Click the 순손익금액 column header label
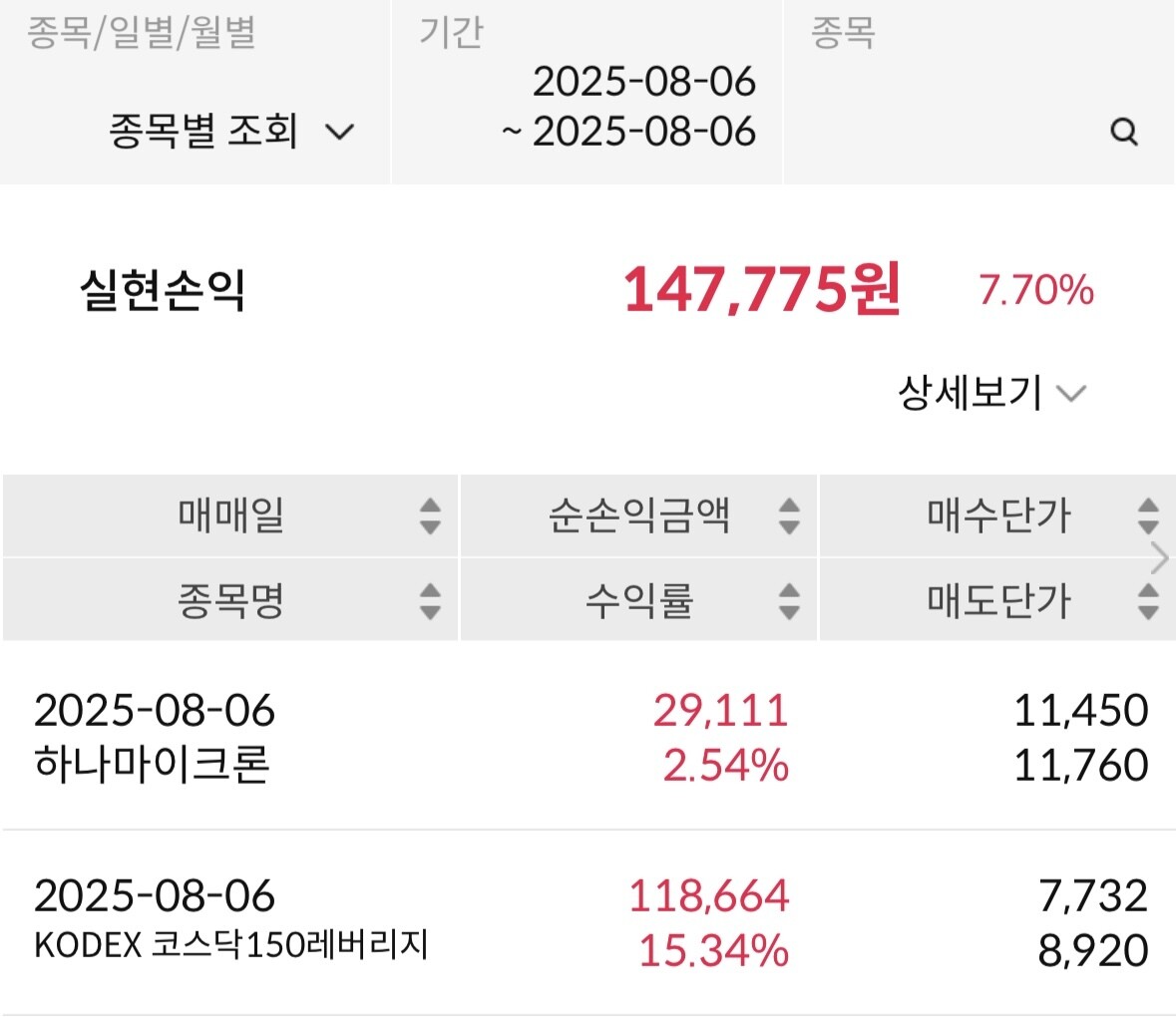 click(x=638, y=515)
